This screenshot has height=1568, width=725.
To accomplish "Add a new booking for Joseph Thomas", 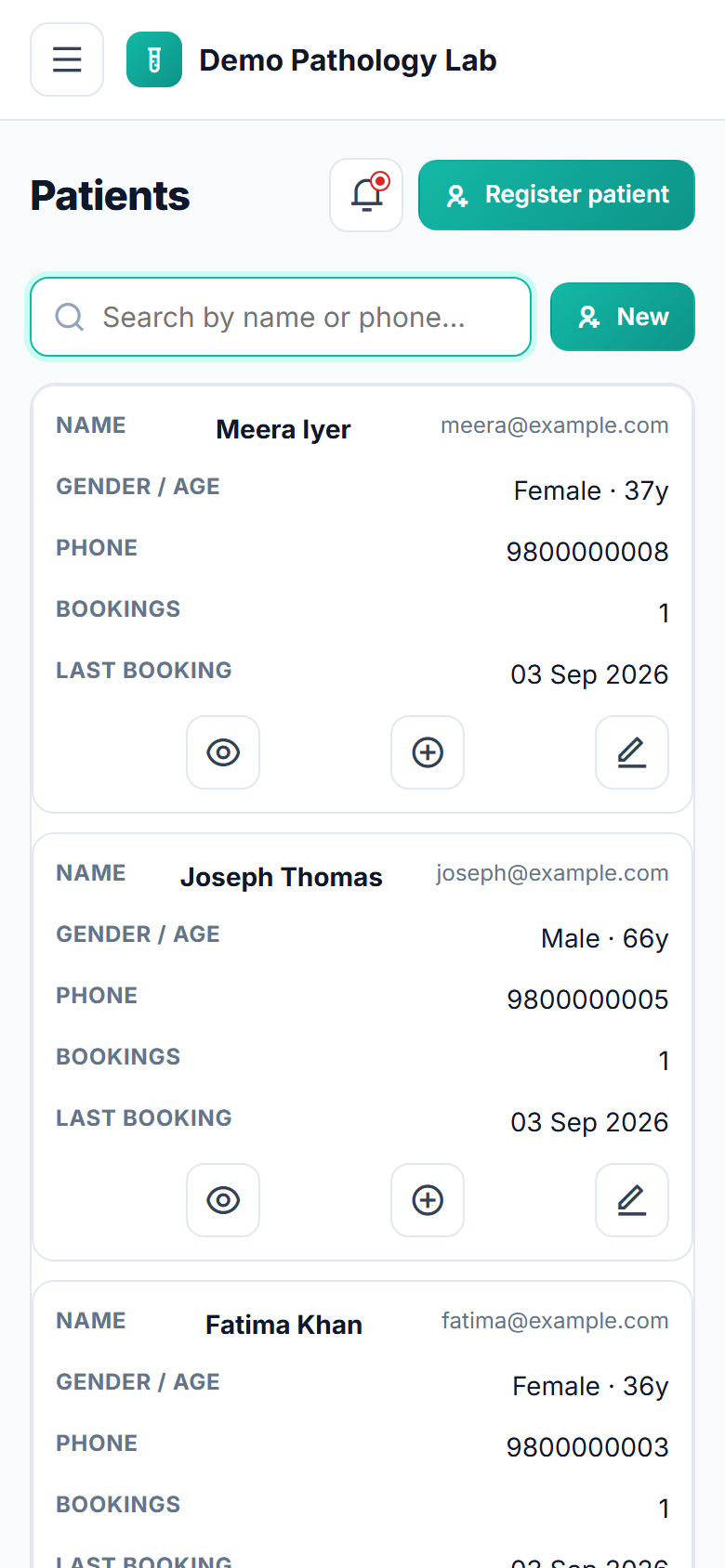I will (x=428, y=1200).
